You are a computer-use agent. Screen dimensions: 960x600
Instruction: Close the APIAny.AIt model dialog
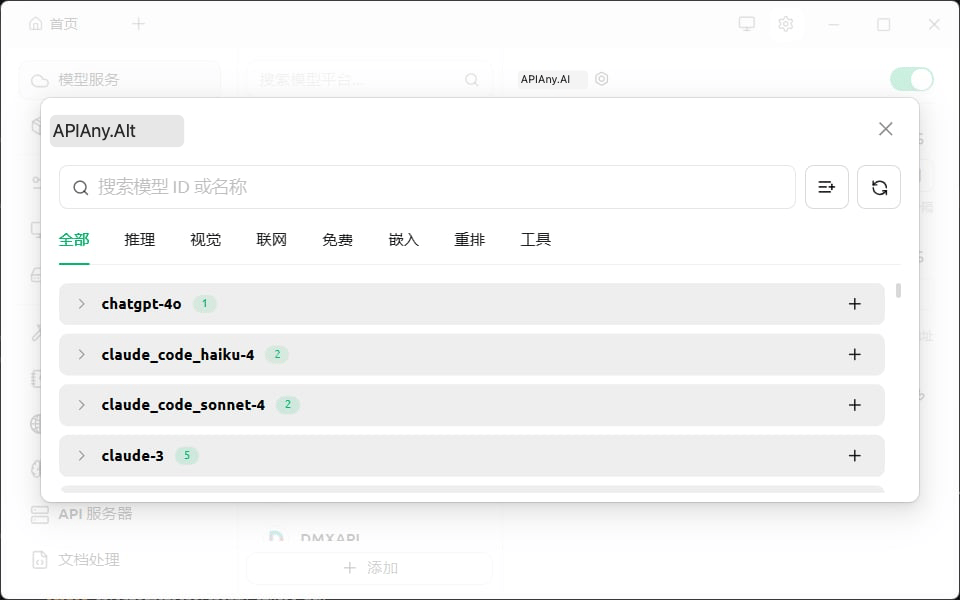[885, 129]
